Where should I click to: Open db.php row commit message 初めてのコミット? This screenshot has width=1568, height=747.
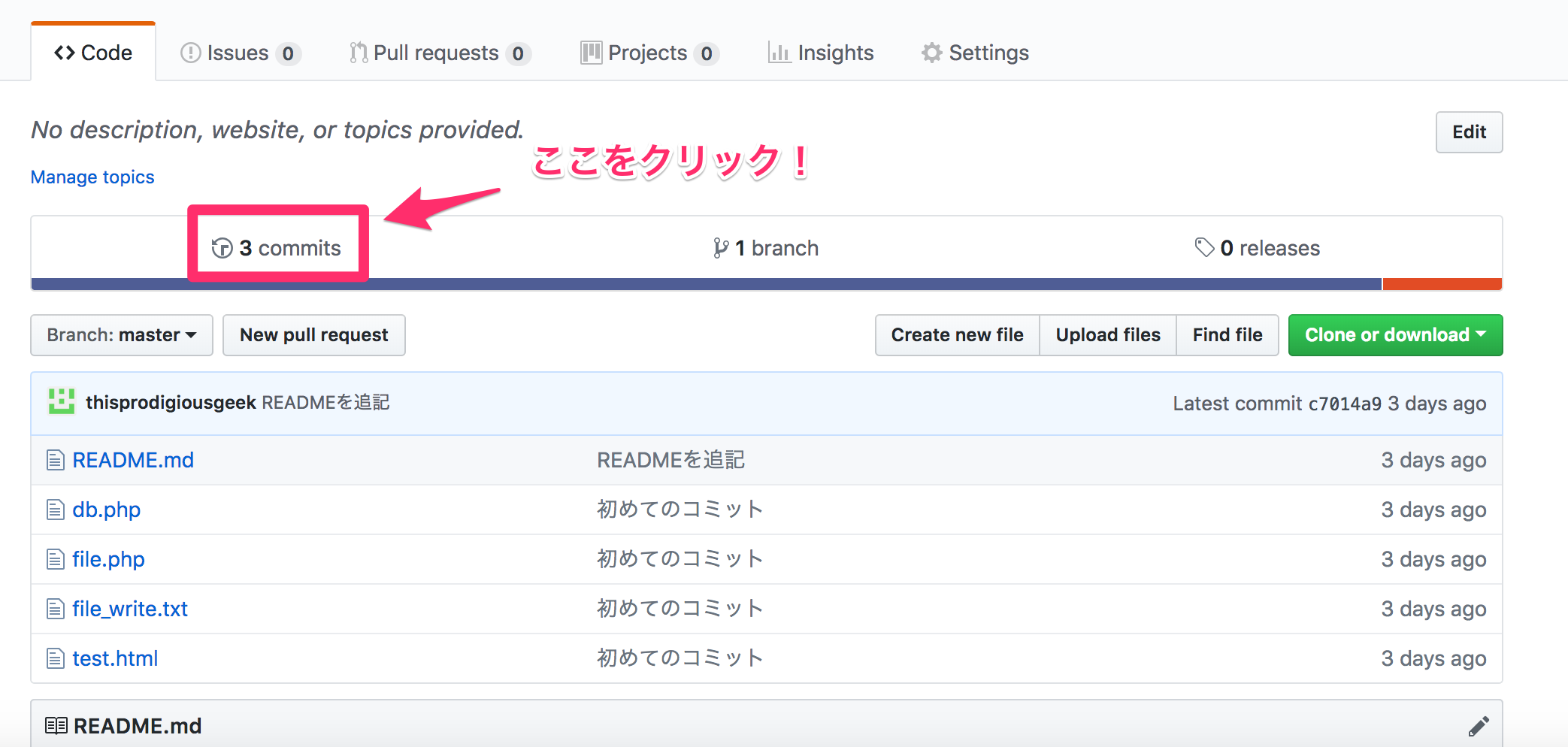(x=680, y=510)
